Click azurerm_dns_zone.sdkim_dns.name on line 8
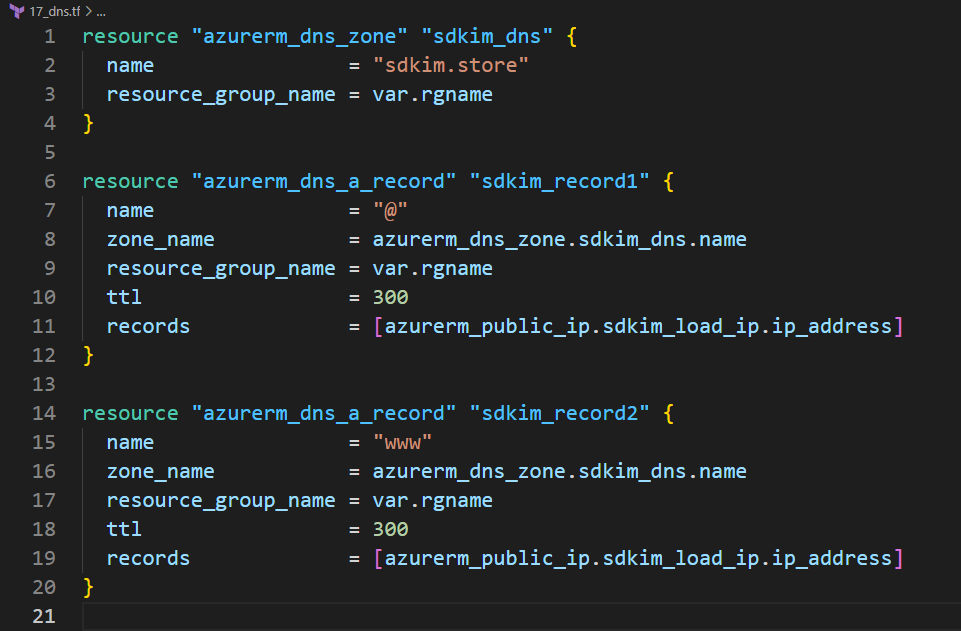This screenshot has width=961, height=631. pos(560,240)
